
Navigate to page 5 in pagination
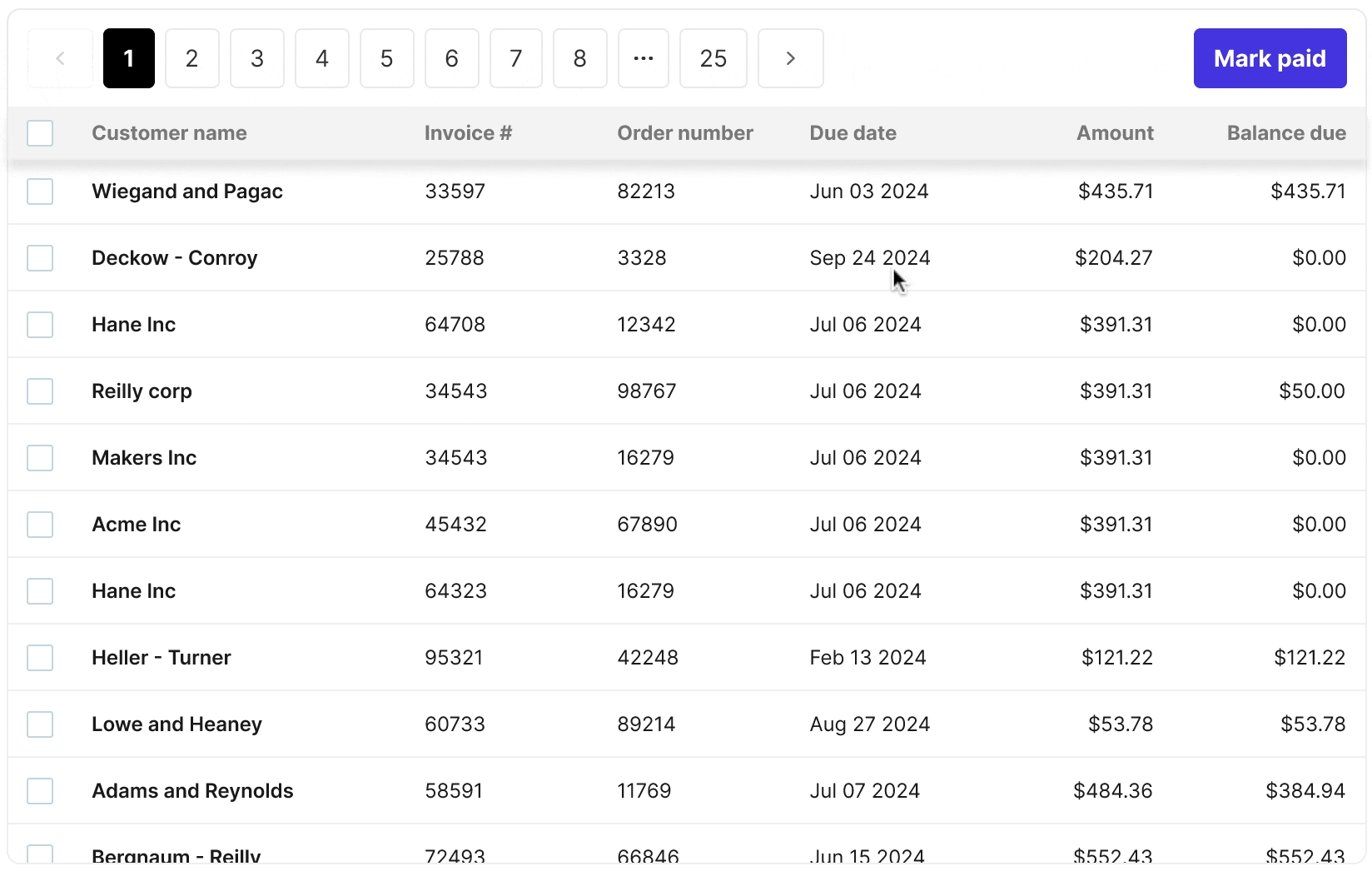coord(386,58)
